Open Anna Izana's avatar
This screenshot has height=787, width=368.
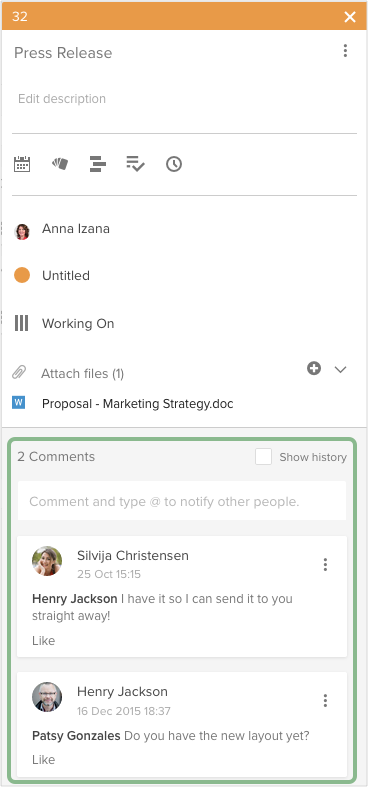coord(22,231)
